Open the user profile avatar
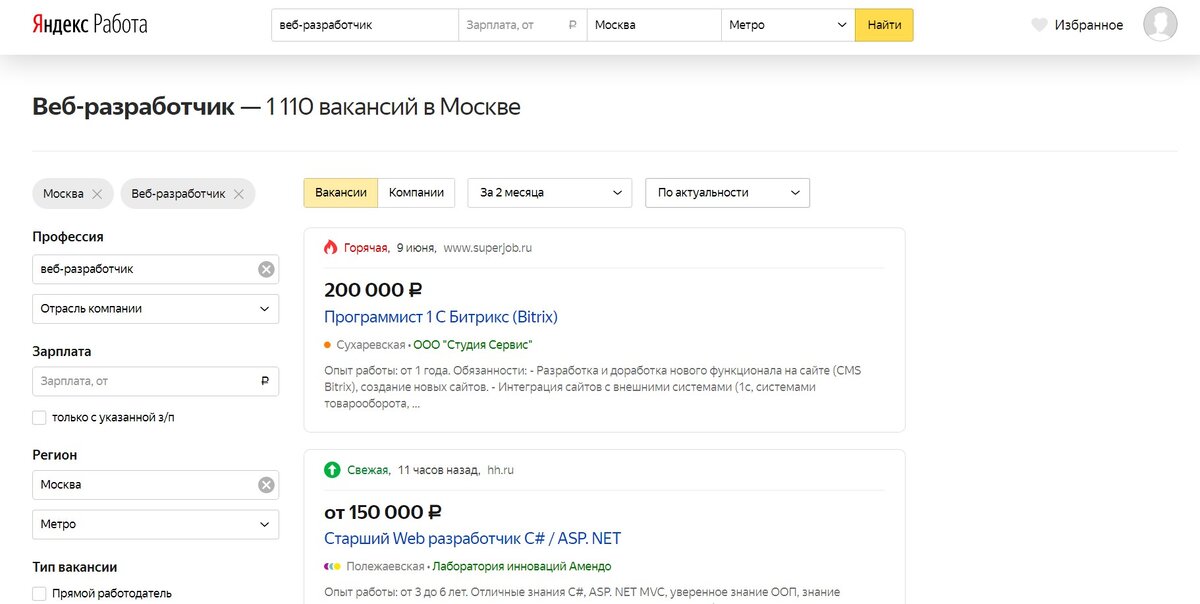Image resolution: width=1200 pixels, height=604 pixels. [1160, 24]
